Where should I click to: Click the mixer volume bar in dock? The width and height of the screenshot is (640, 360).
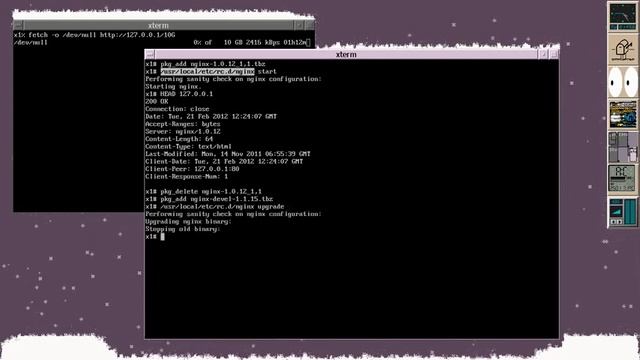630,211
